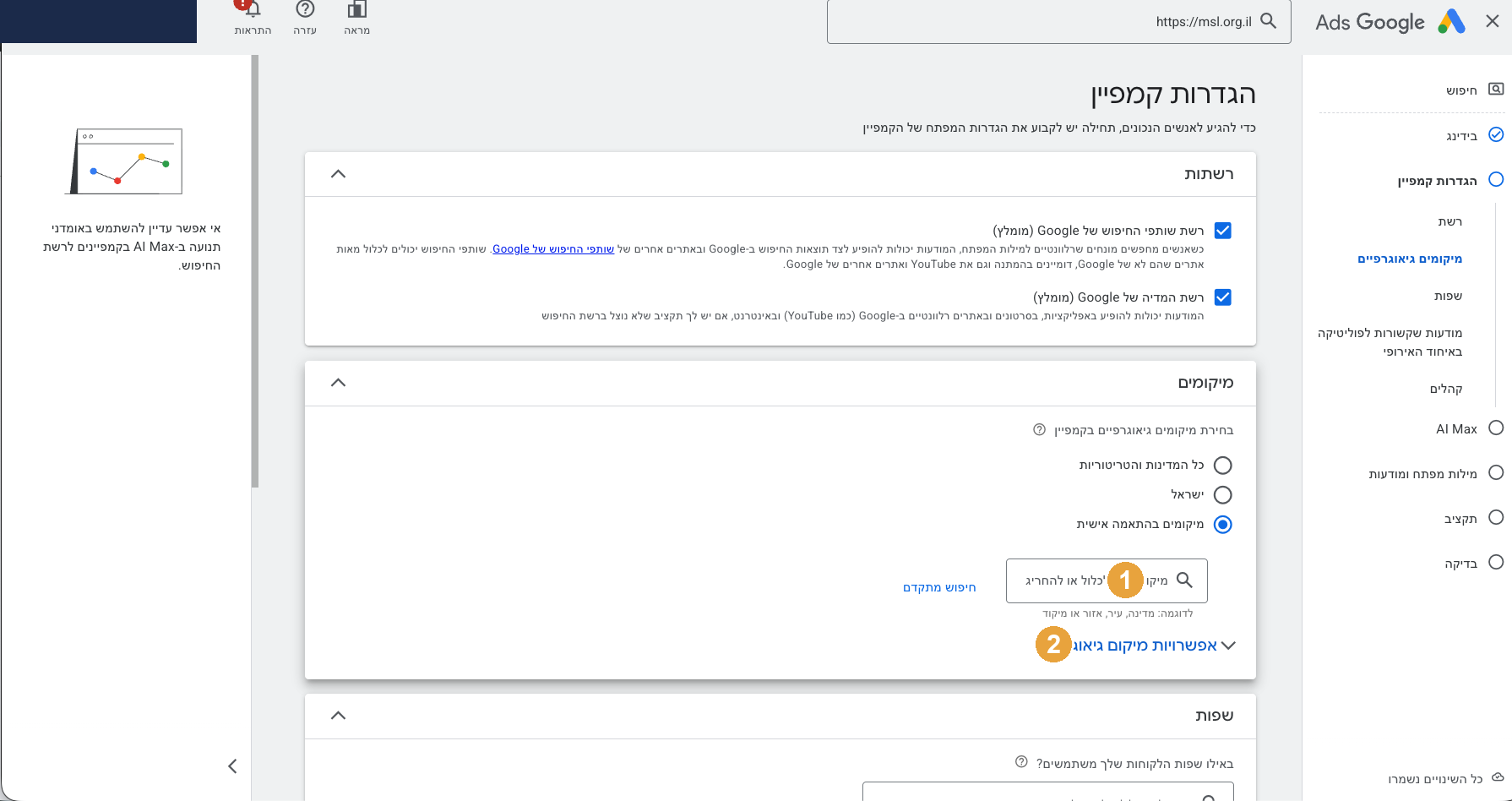Toggle Google search partners network checkbox
1512x801 pixels.
point(1222,230)
